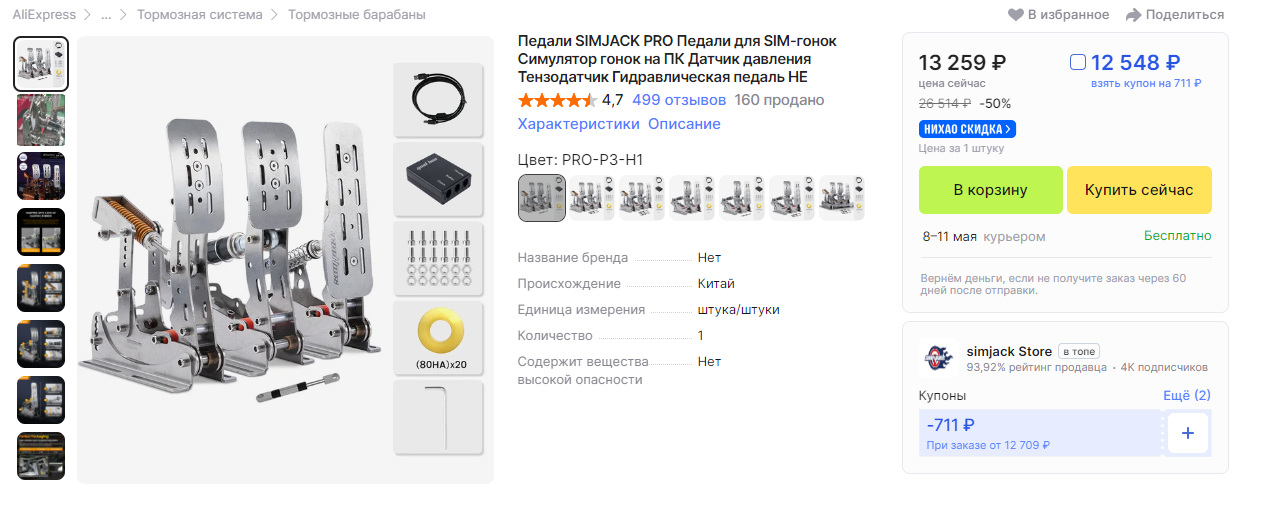1286x511 pixels.
Task: Click the star rating icons
Action: [557, 100]
